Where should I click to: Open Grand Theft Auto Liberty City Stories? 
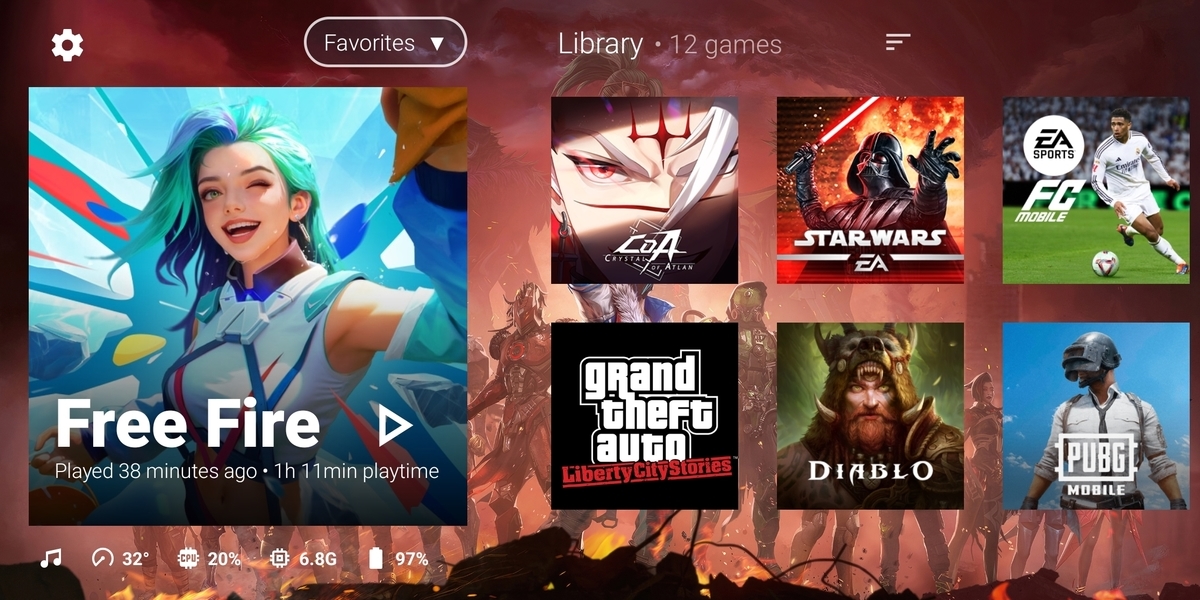click(645, 416)
